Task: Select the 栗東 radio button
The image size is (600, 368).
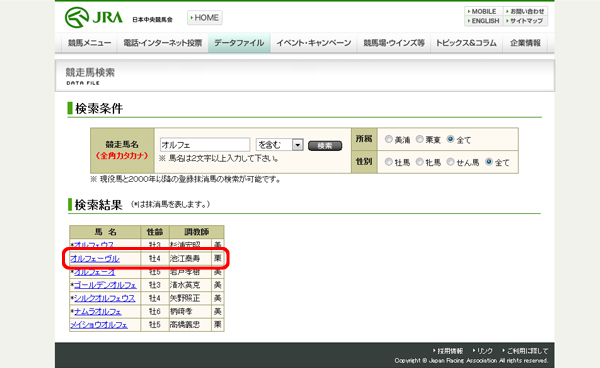Action: [x=419, y=139]
